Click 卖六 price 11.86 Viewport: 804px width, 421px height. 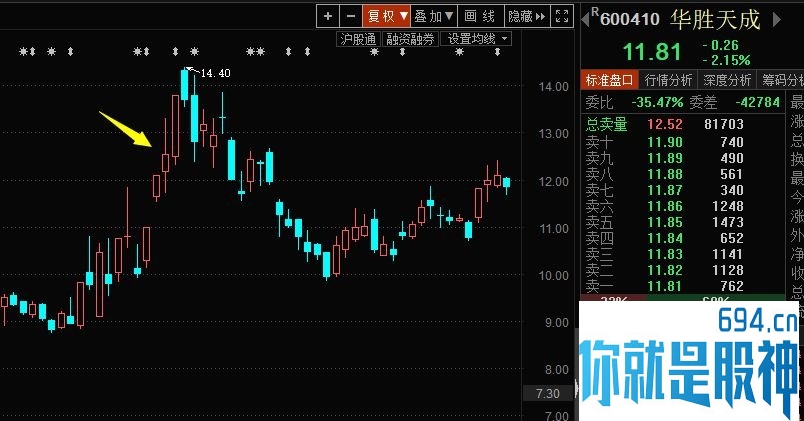tap(665, 206)
